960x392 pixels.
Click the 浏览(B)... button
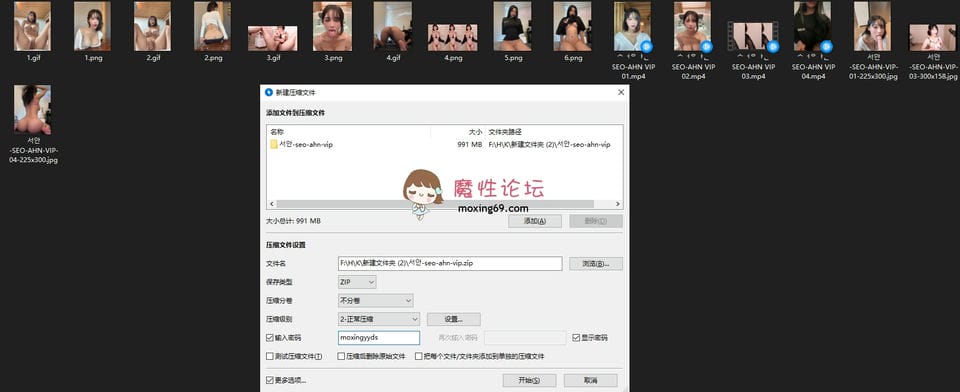pyautogui.click(x=596, y=263)
